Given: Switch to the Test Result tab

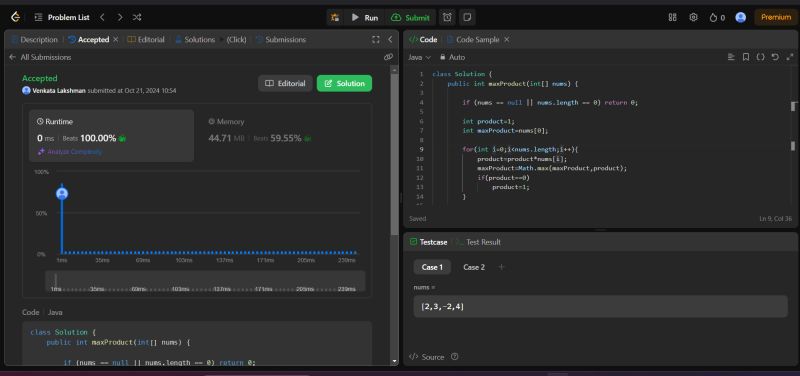Looking at the screenshot, I should point(479,242).
